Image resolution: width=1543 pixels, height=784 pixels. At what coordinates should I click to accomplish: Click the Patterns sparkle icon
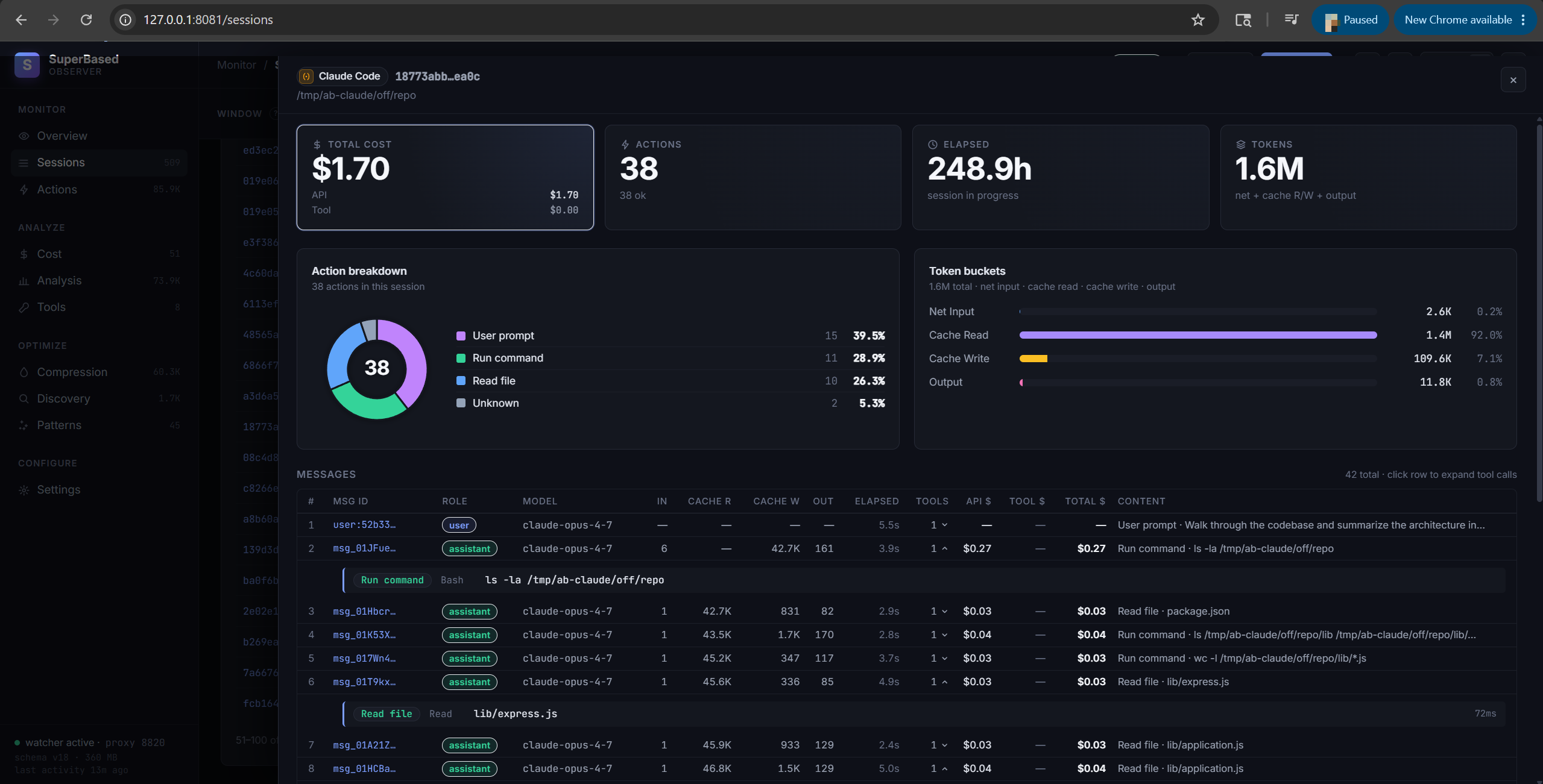click(24, 425)
